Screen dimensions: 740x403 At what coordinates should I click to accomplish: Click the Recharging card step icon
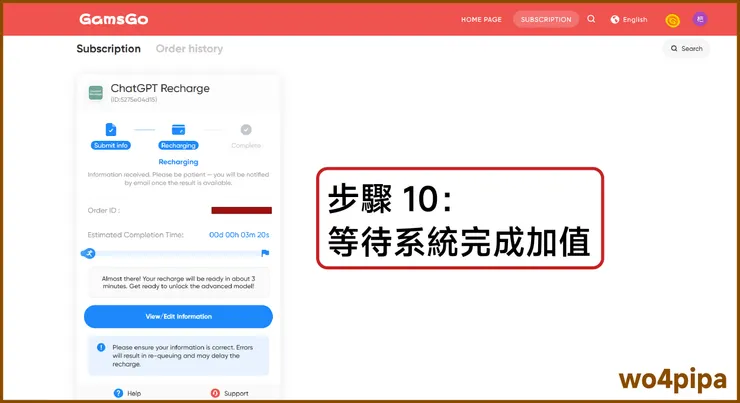(x=178, y=129)
